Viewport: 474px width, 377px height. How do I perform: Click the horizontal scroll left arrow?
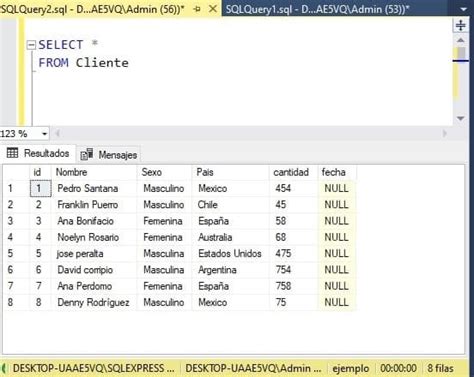click(57, 134)
